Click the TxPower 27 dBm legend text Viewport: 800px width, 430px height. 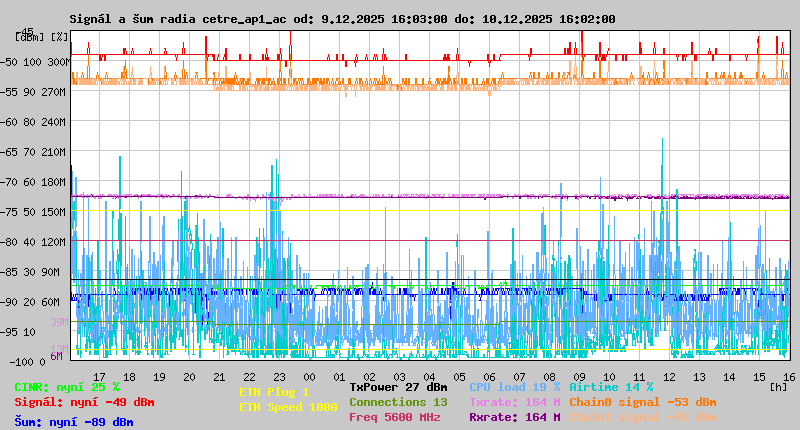tap(398, 387)
